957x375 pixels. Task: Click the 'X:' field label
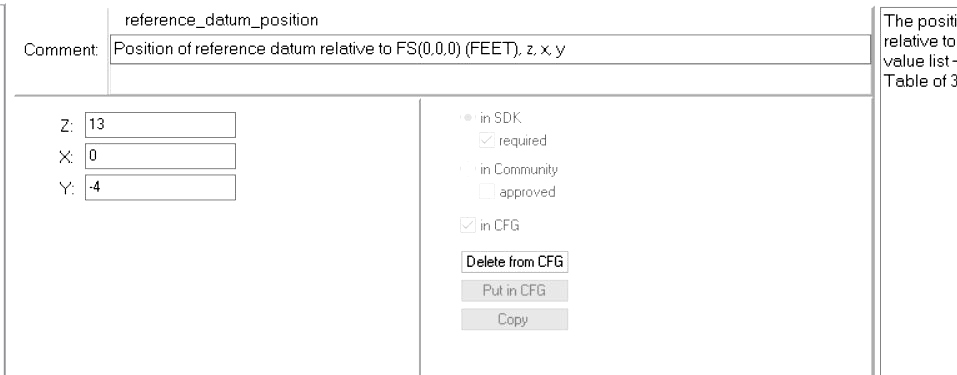tap(67, 157)
